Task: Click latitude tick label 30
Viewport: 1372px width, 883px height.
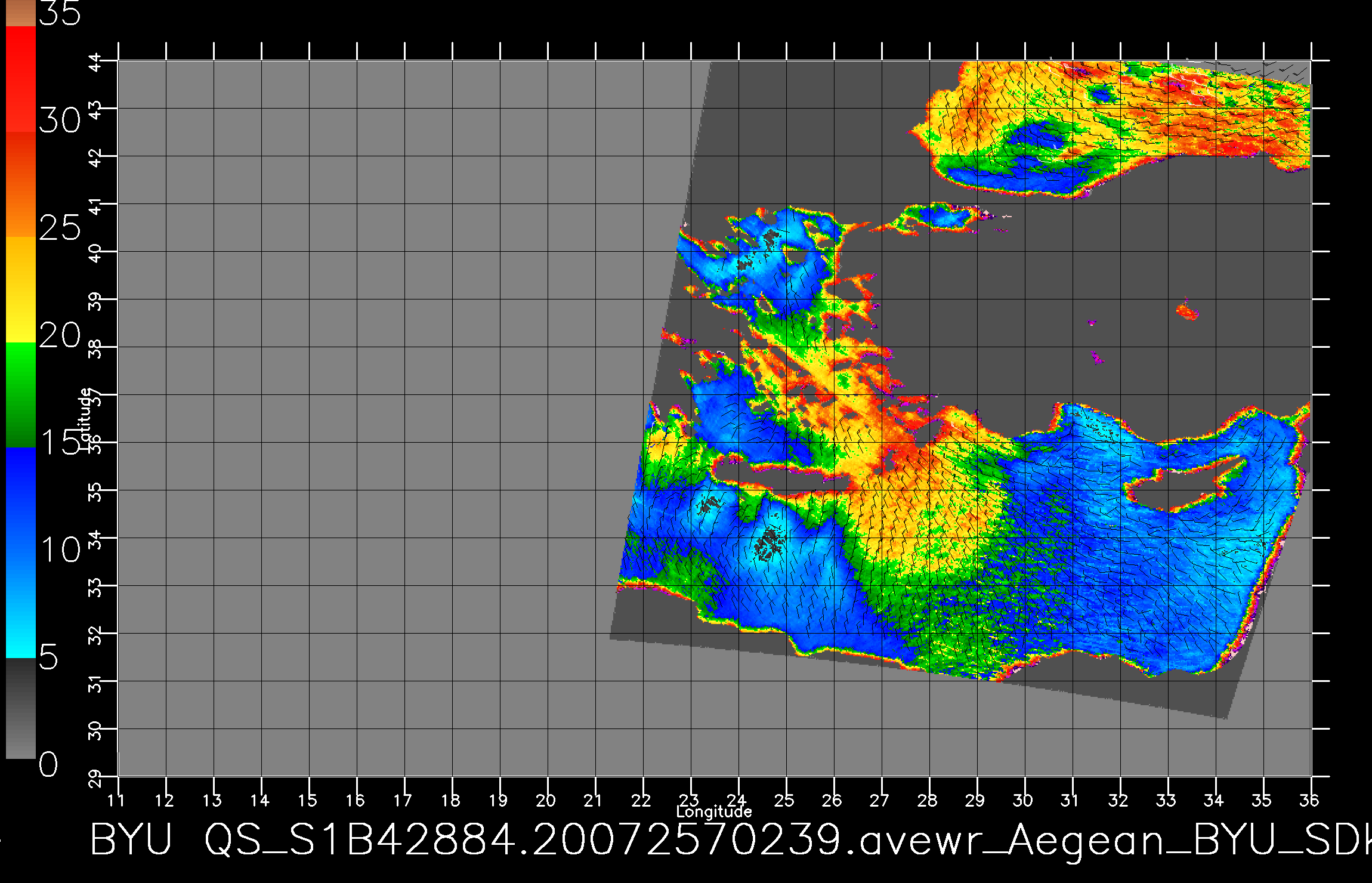Action: coord(95,731)
